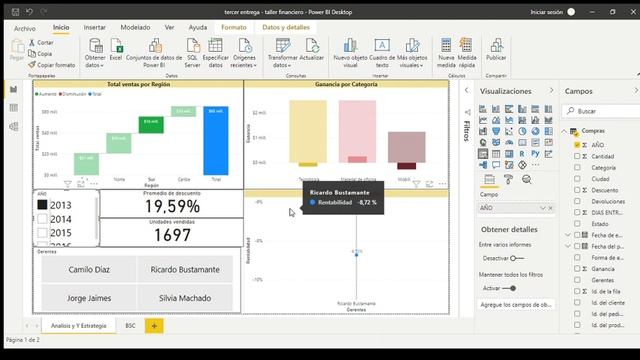Click Iniciar sesión
This screenshot has width=640, height=360.
tap(547, 12)
